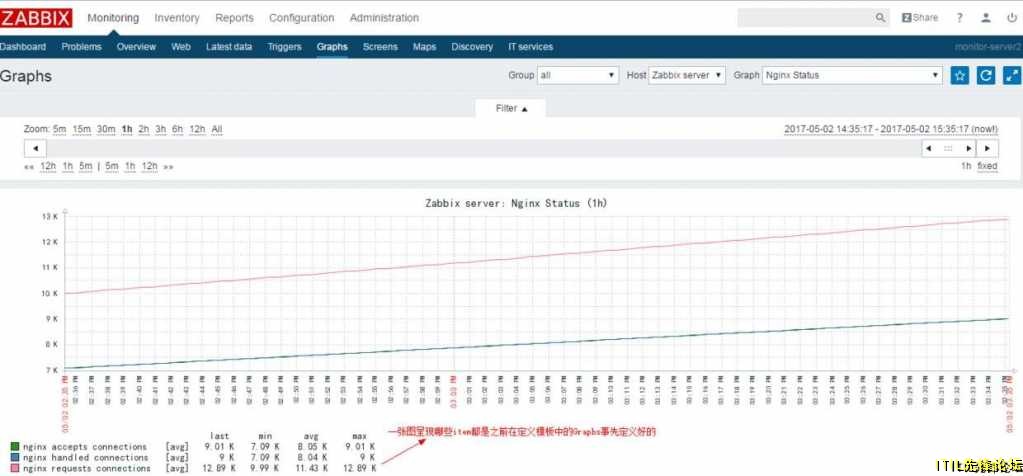Go to IT services tab
This screenshot has width=1023, height=476.
[530, 47]
